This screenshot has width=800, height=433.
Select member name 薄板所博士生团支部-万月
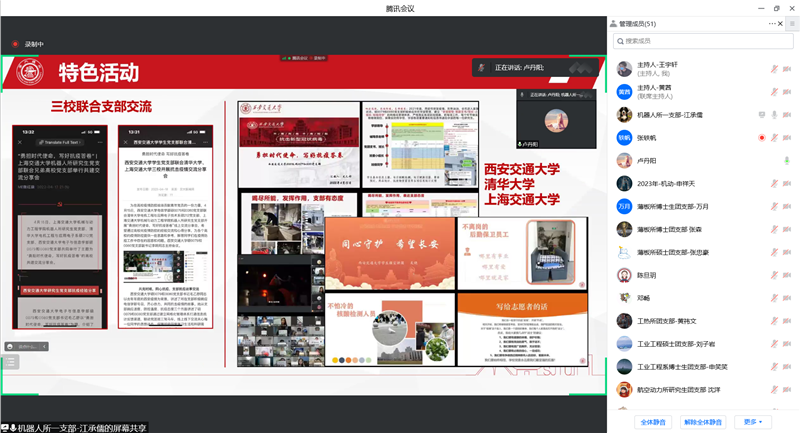point(672,207)
